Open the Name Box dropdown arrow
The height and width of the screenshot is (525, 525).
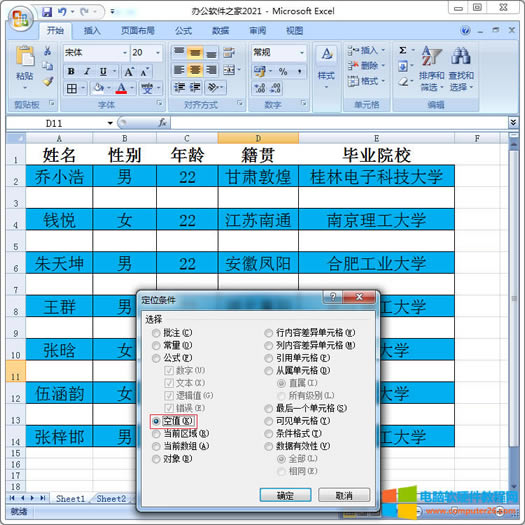pos(110,123)
